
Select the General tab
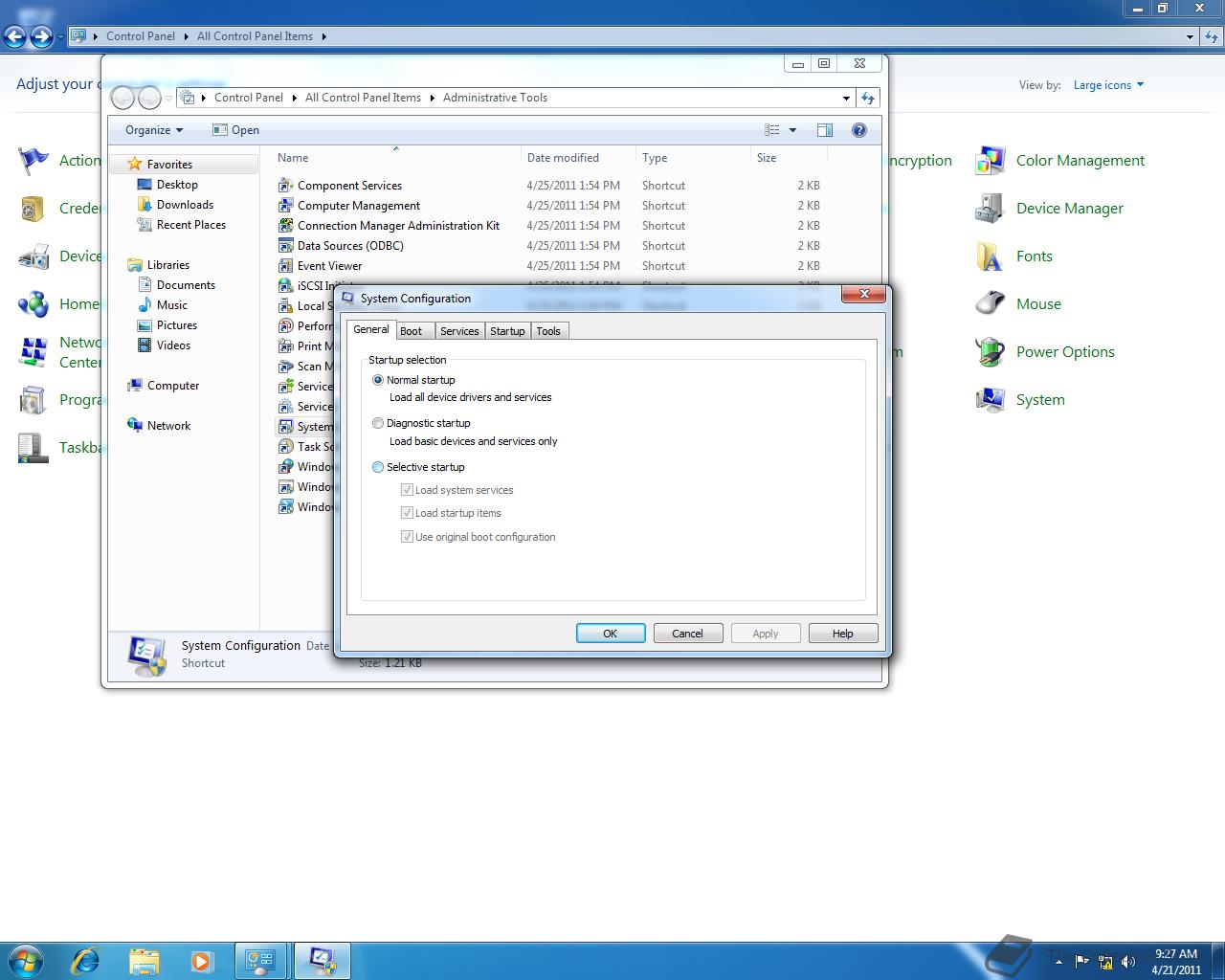coord(371,329)
